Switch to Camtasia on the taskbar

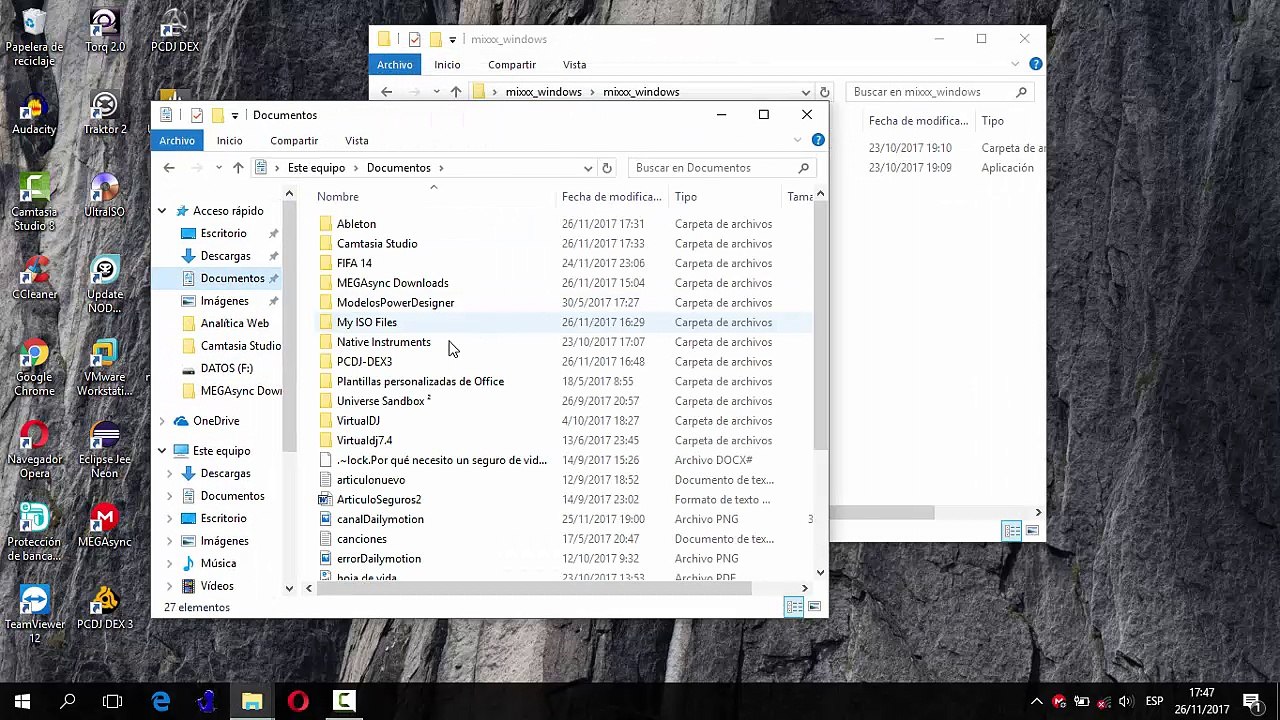(x=344, y=701)
